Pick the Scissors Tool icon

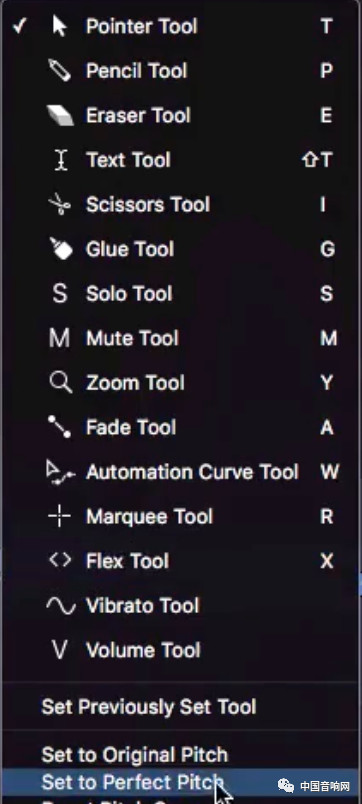pyautogui.click(x=59, y=204)
